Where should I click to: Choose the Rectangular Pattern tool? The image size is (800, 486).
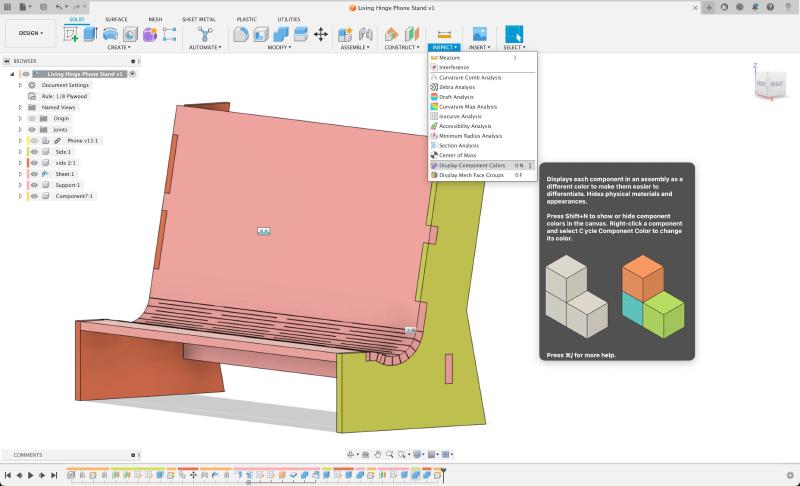[x=169, y=34]
